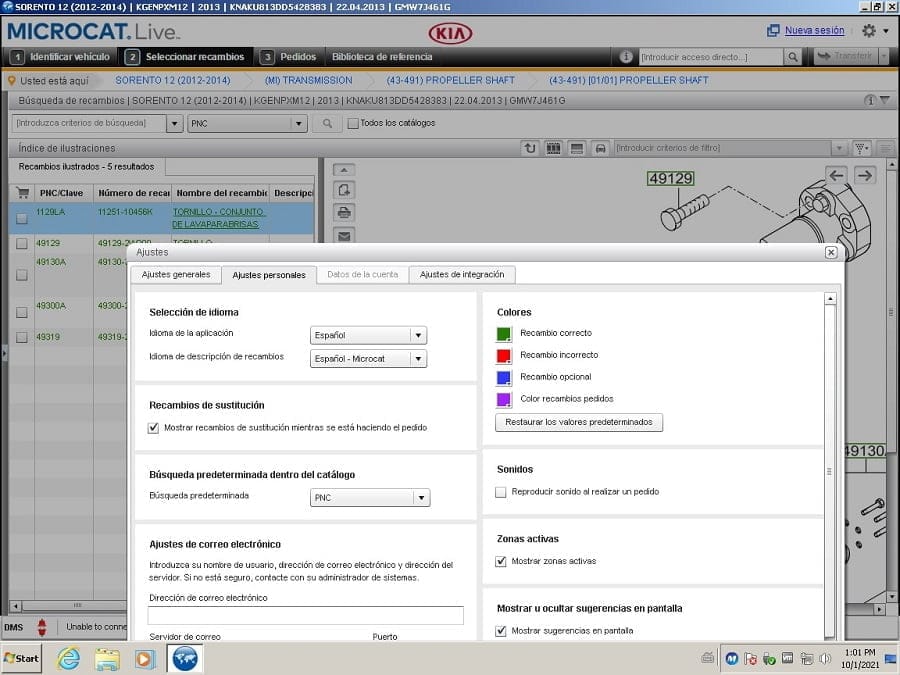This screenshot has width=900, height=675.
Task: Select Ajustes personales tab
Action: tap(269, 275)
